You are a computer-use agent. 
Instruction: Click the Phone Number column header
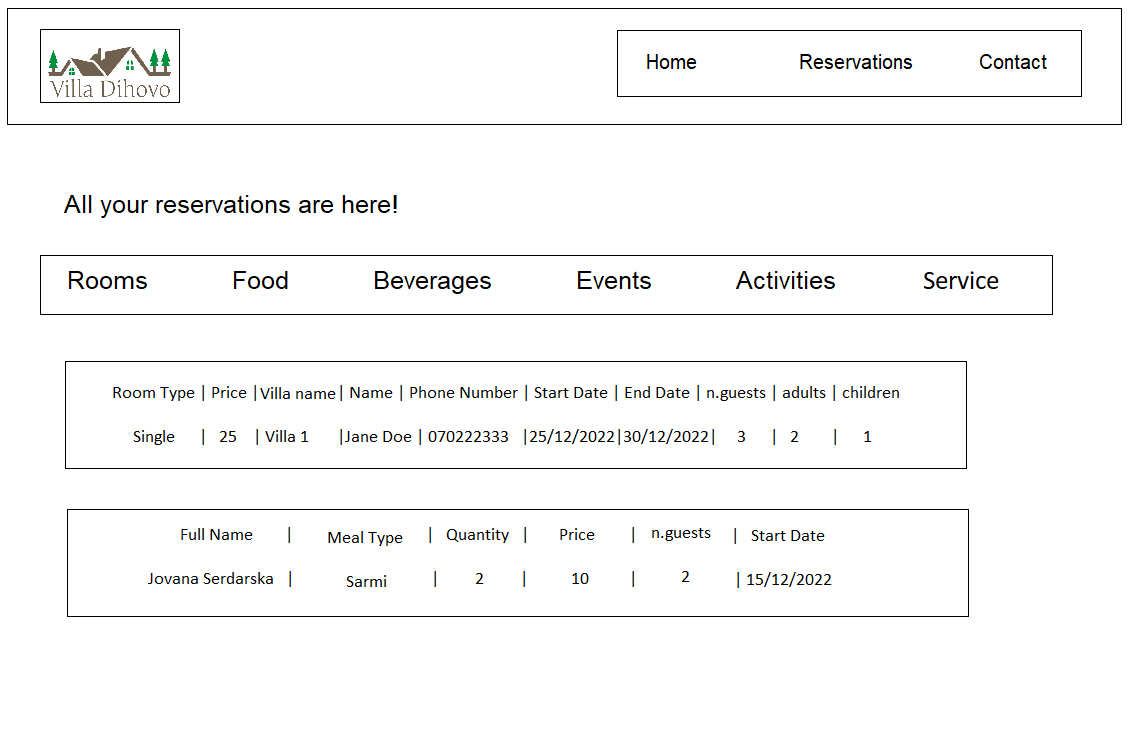[463, 393]
